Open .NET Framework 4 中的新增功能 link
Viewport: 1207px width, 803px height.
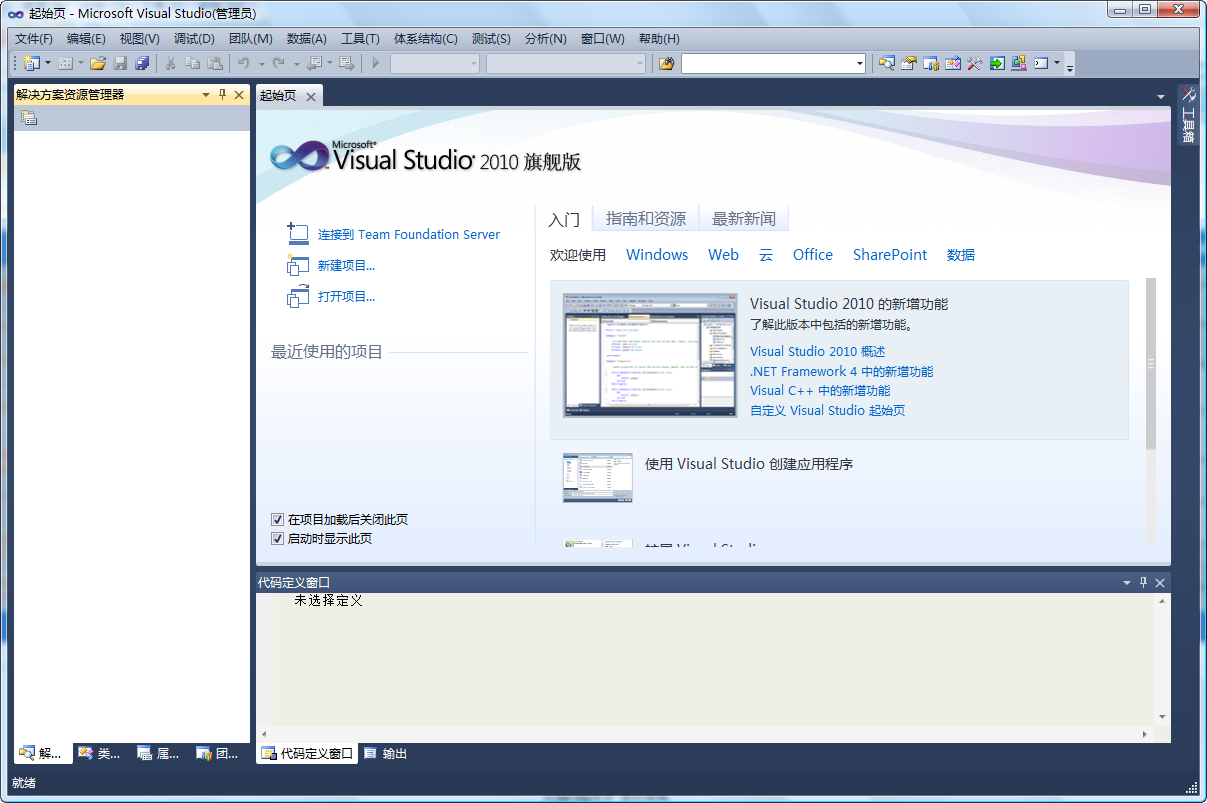pos(842,372)
